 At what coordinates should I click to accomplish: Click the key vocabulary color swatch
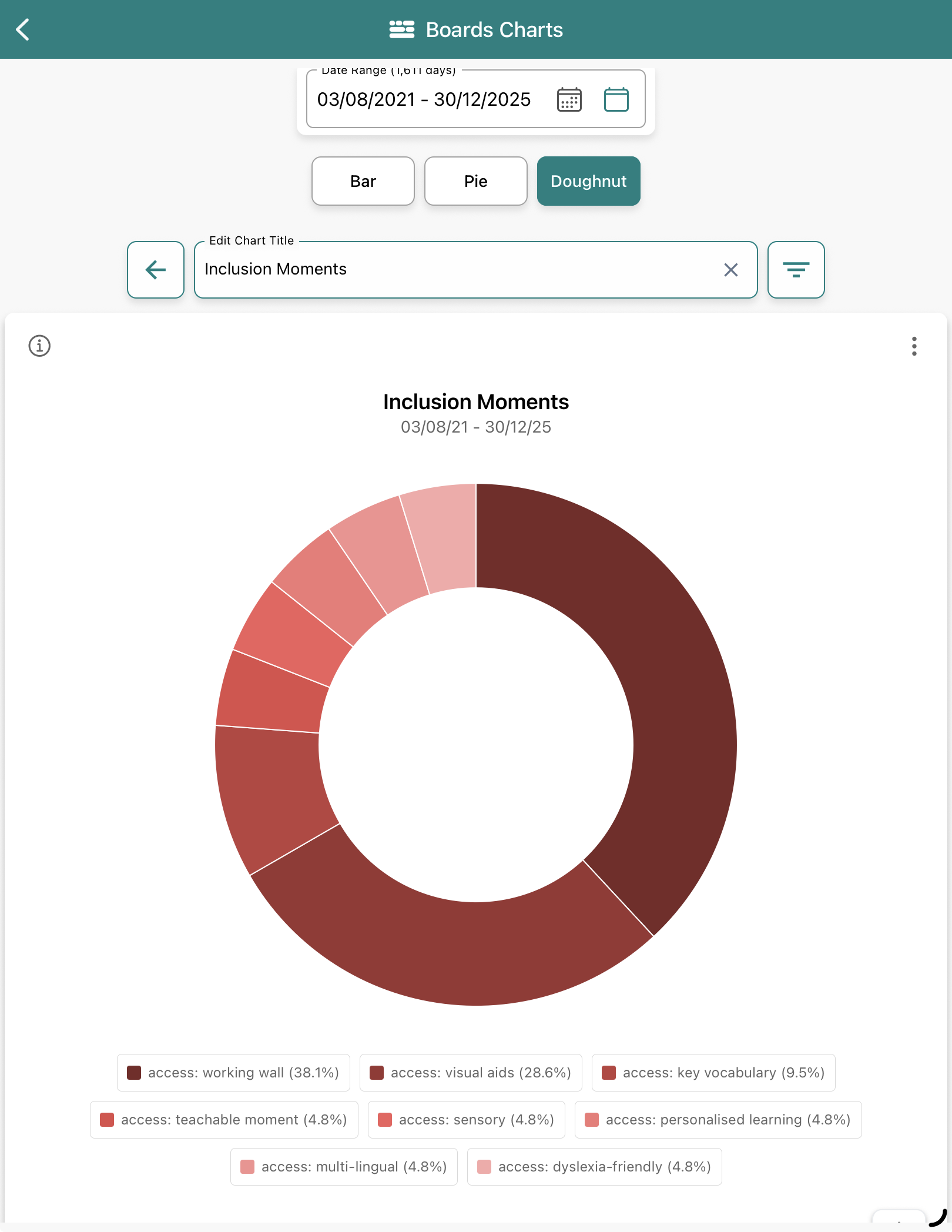[x=609, y=1072]
